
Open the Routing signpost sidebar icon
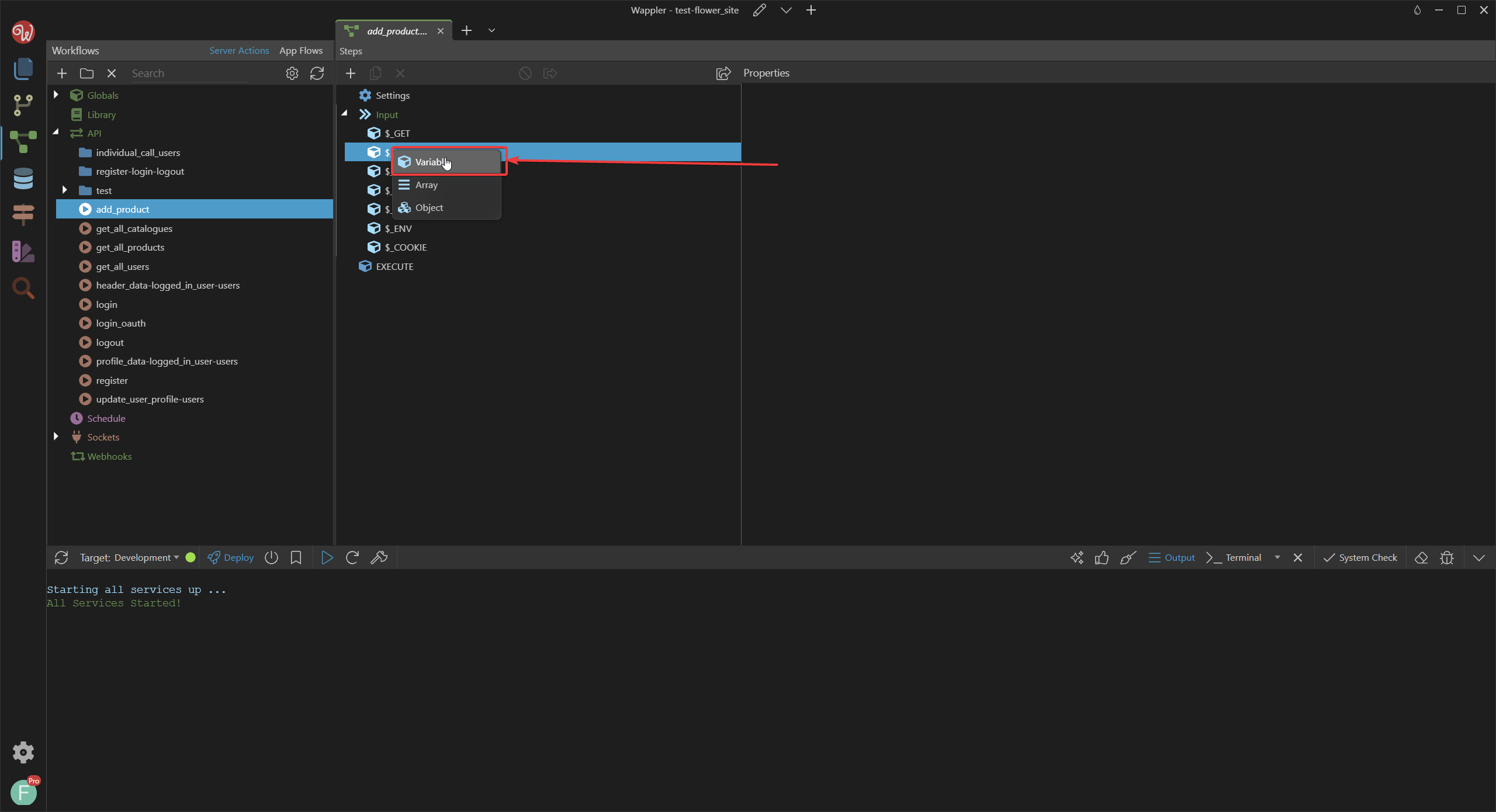pos(23,215)
